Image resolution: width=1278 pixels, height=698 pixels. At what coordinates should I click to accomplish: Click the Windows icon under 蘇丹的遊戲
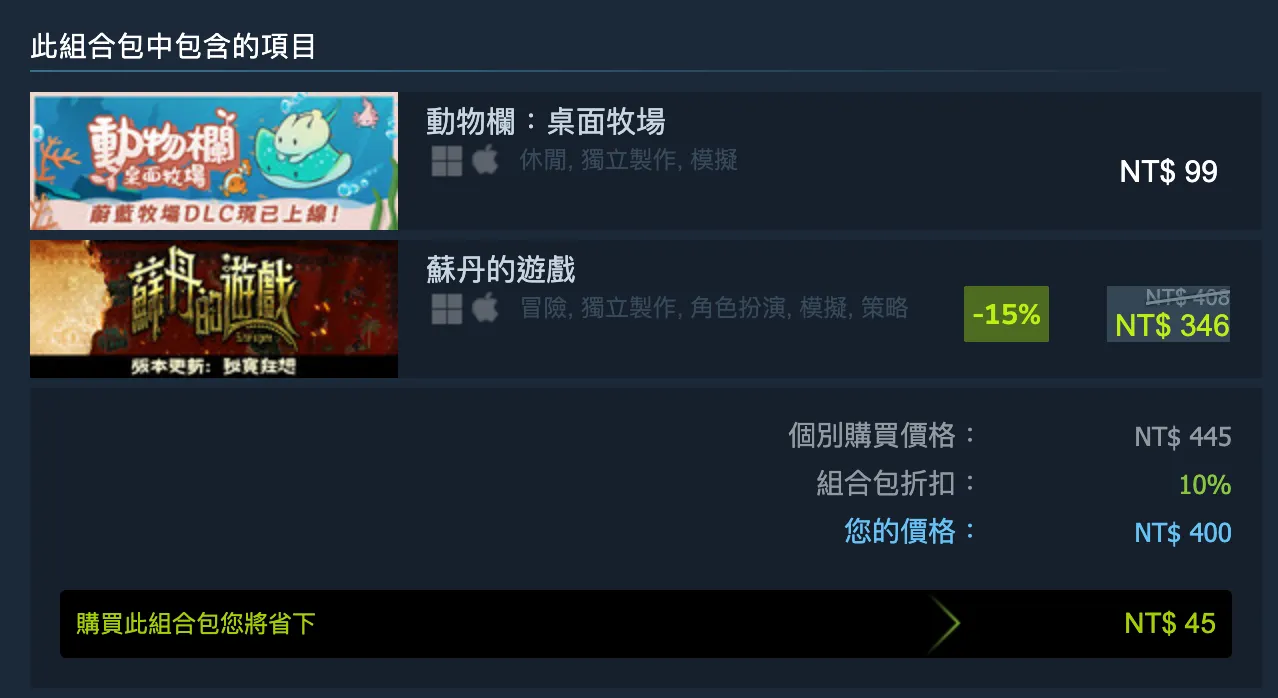pos(447,308)
